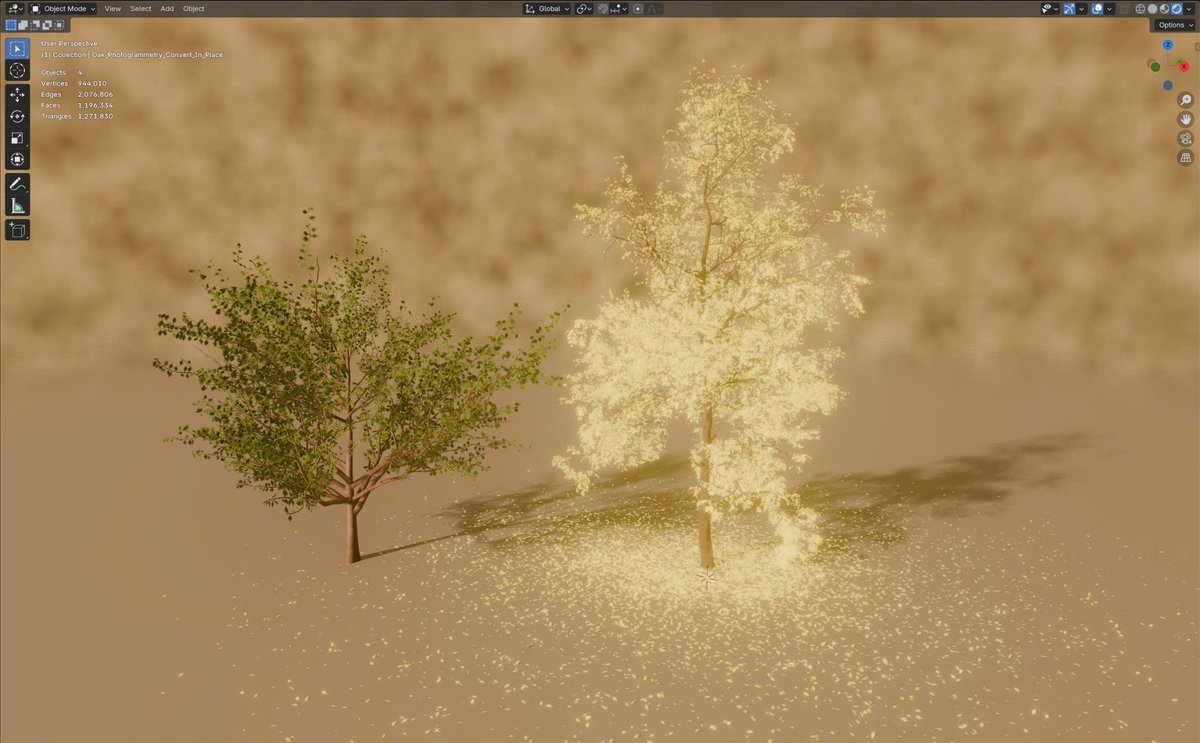The image size is (1200, 743).
Task: Select the Move tool in the toolbar
Action: point(16,93)
